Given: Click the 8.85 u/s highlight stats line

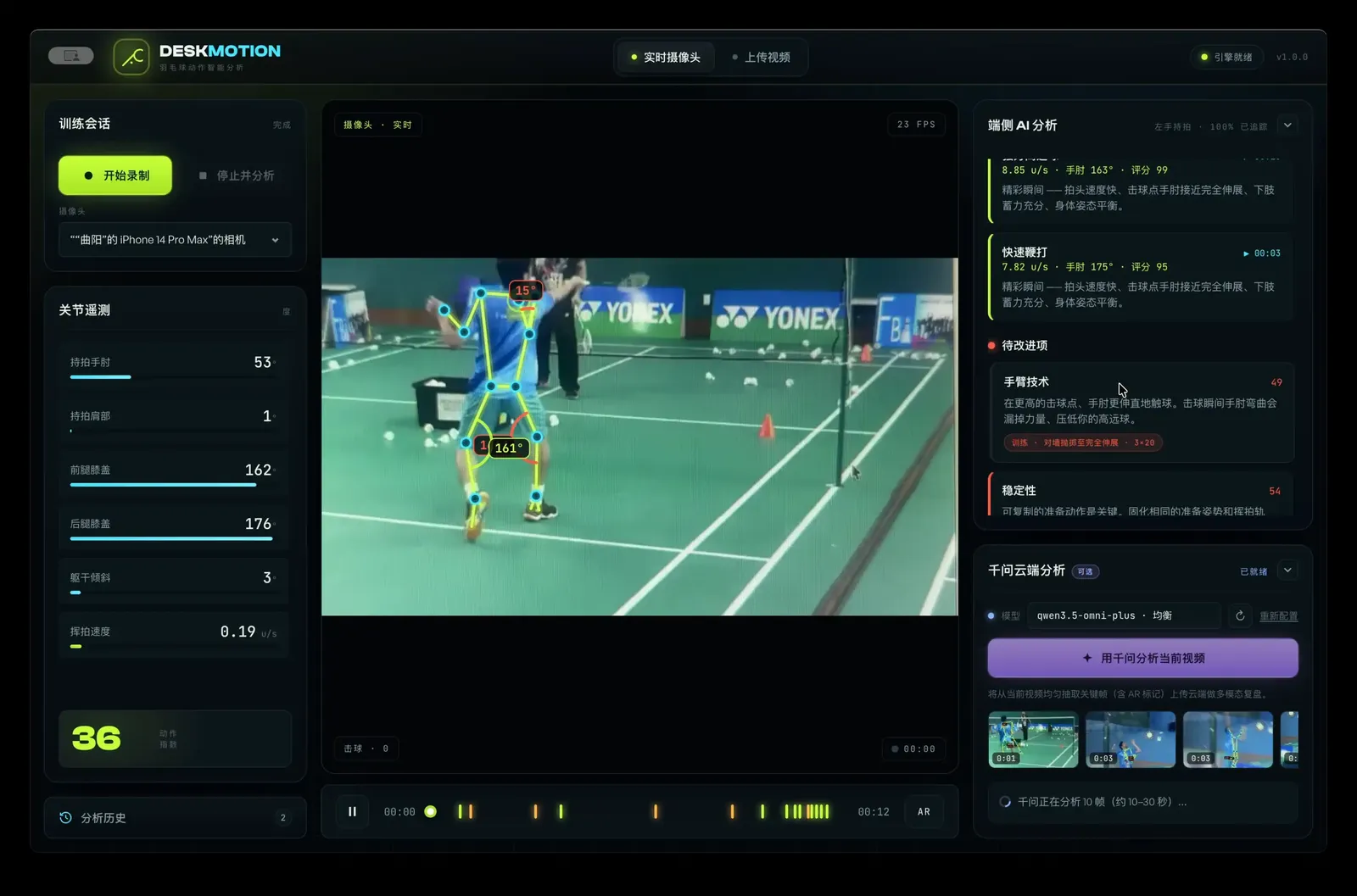Looking at the screenshot, I should 1085,170.
